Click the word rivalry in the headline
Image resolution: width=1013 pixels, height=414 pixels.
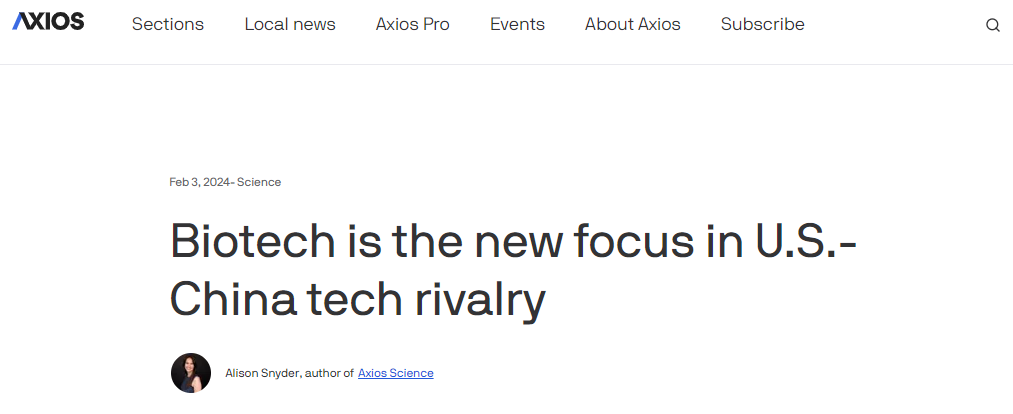click(480, 300)
